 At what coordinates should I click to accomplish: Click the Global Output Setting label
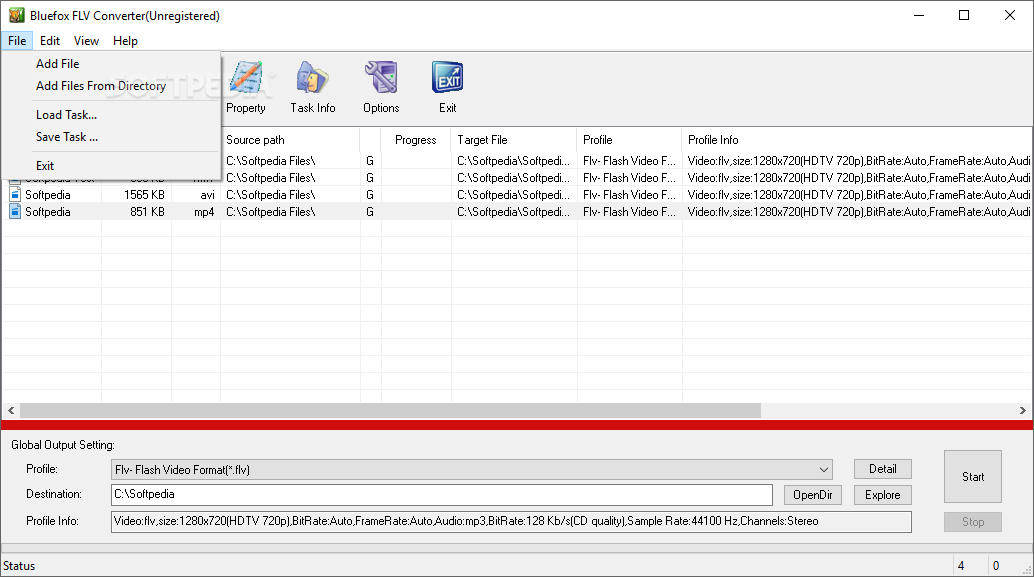click(63, 445)
